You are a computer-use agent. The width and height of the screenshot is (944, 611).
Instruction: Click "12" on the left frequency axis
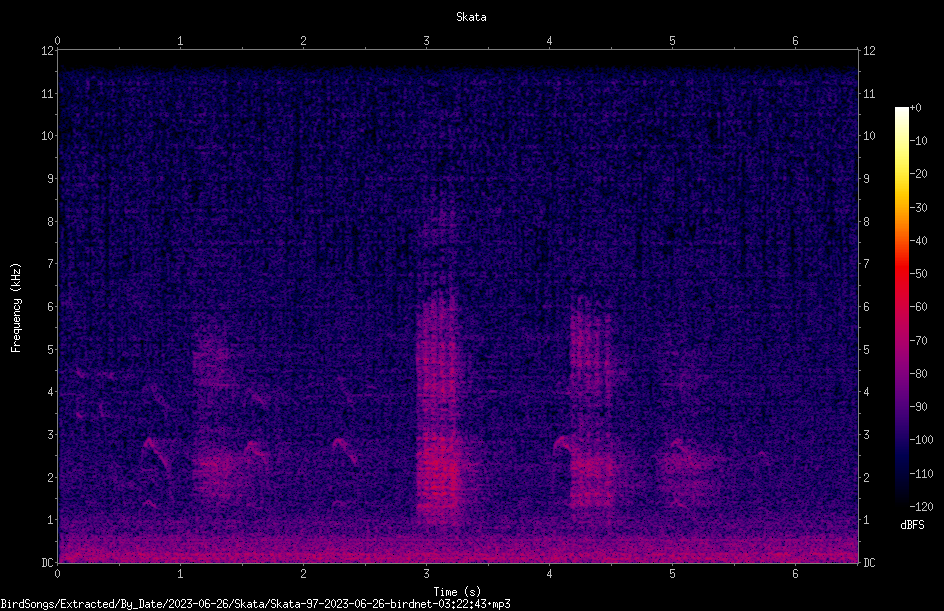pos(48,51)
